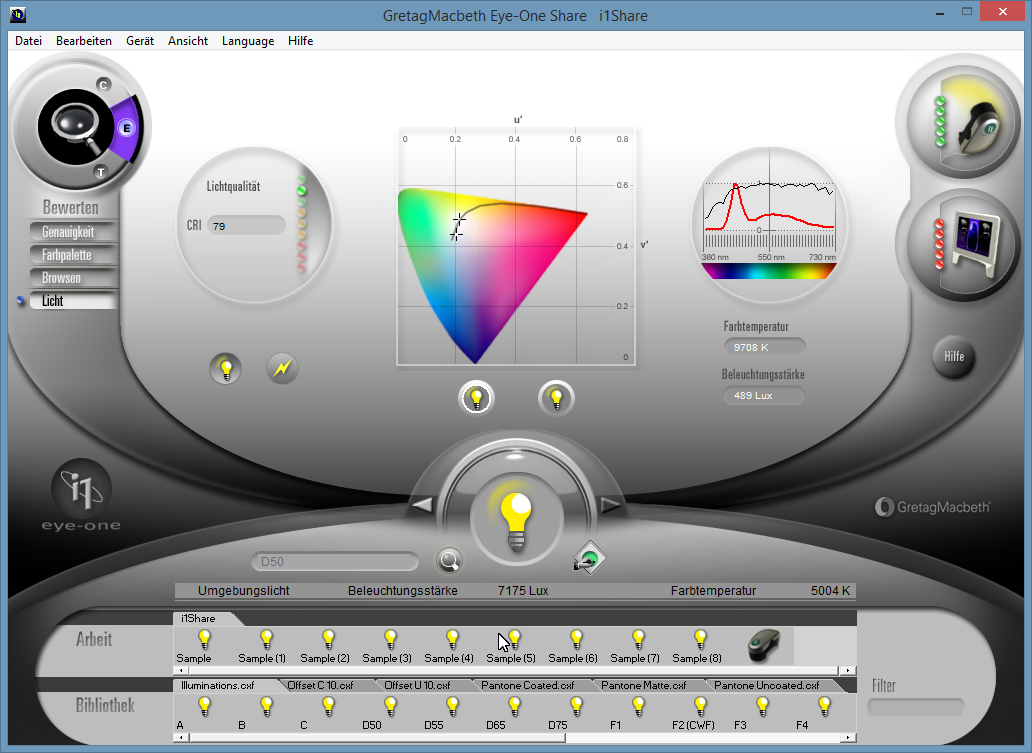The height and width of the screenshot is (753, 1032).
Task: Click the Filter input field
Action: tap(916, 707)
